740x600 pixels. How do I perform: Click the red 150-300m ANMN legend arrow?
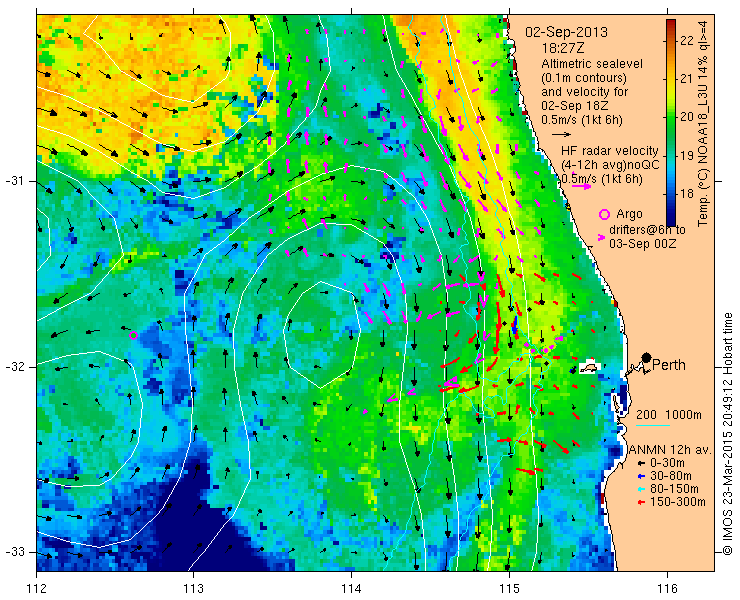click(640, 502)
